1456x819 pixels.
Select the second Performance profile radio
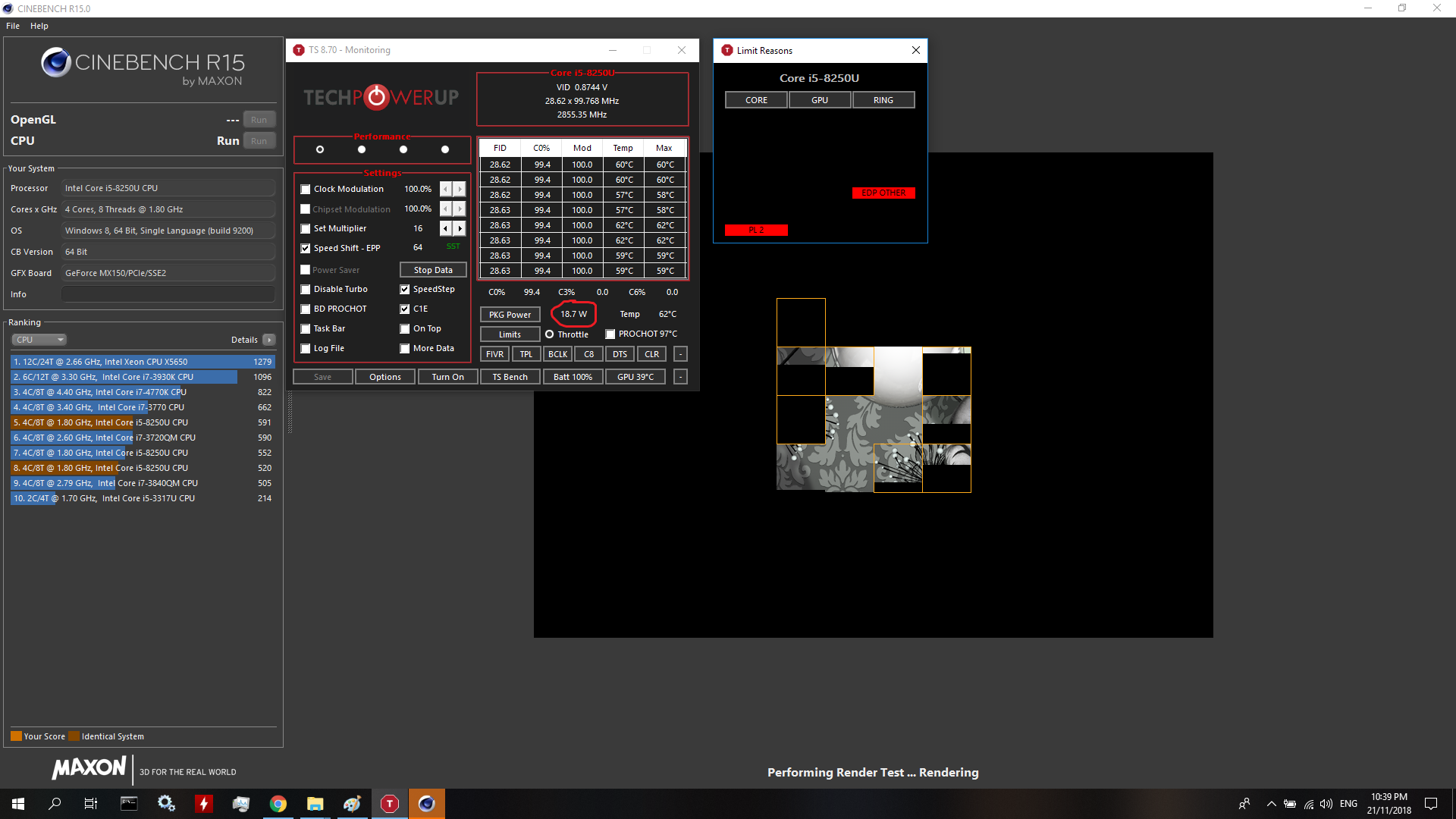click(x=362, y=149)
